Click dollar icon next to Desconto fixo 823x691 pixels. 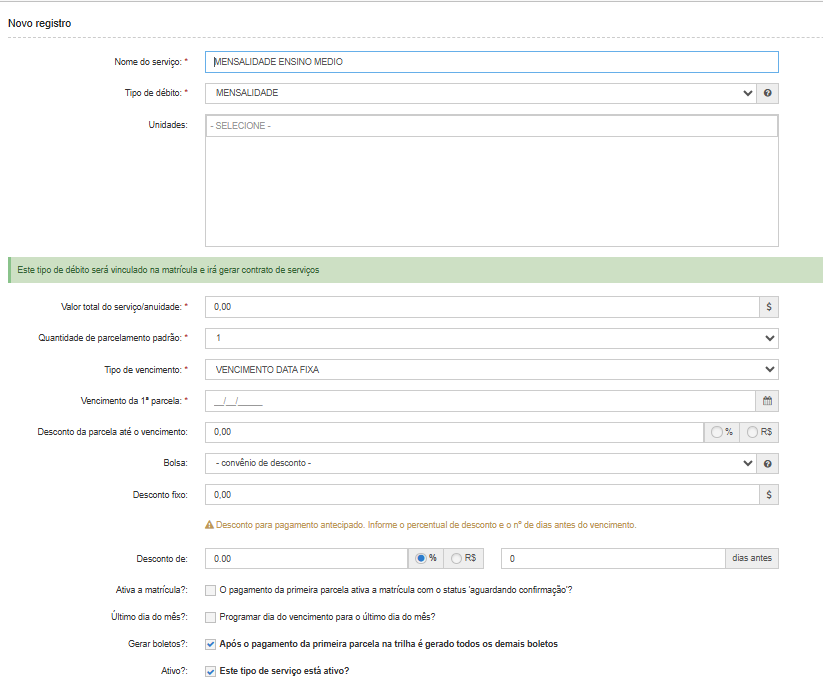coord(768,494)
